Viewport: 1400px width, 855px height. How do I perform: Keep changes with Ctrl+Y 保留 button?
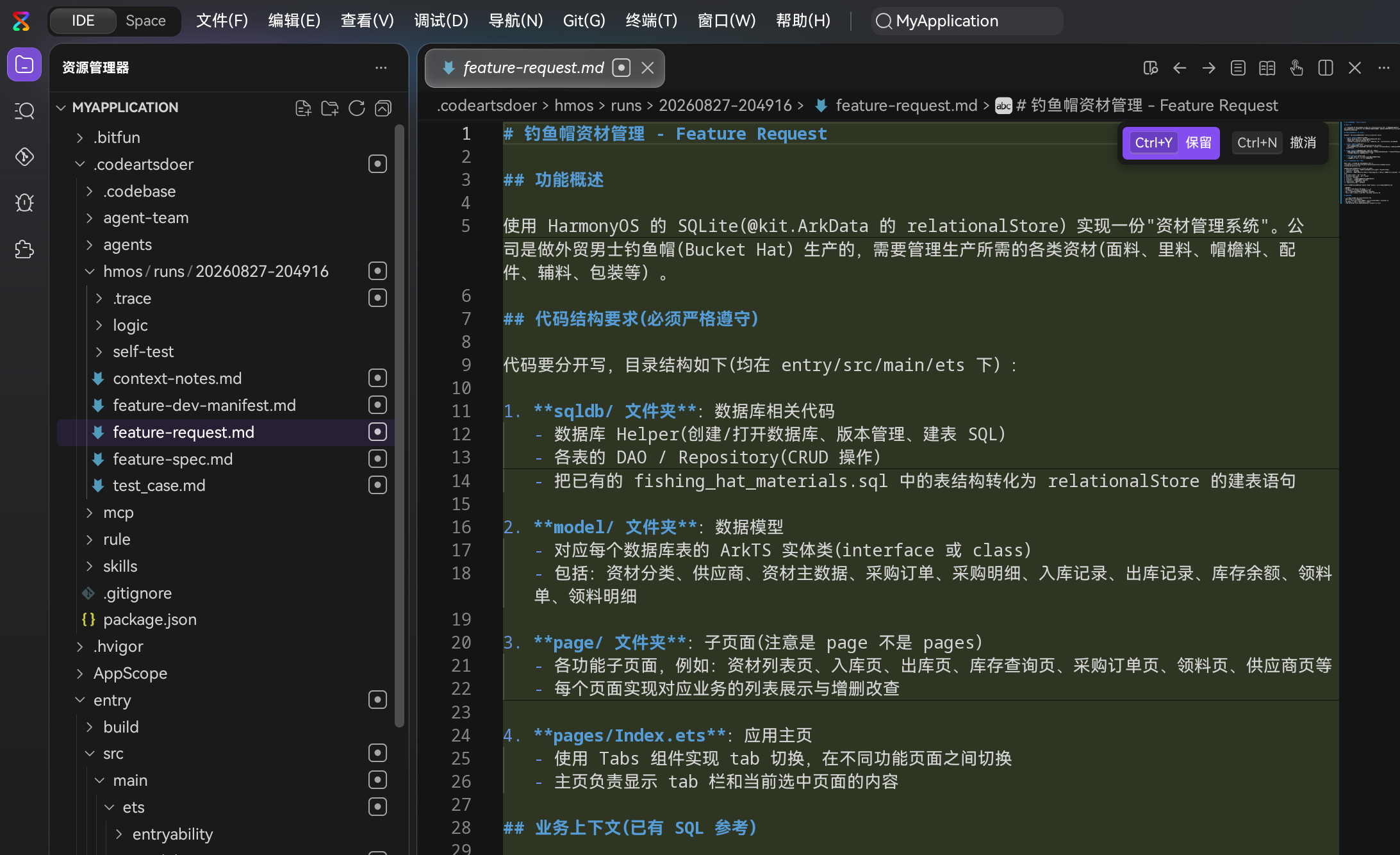pyautogui.click(x=1171, y=142)
